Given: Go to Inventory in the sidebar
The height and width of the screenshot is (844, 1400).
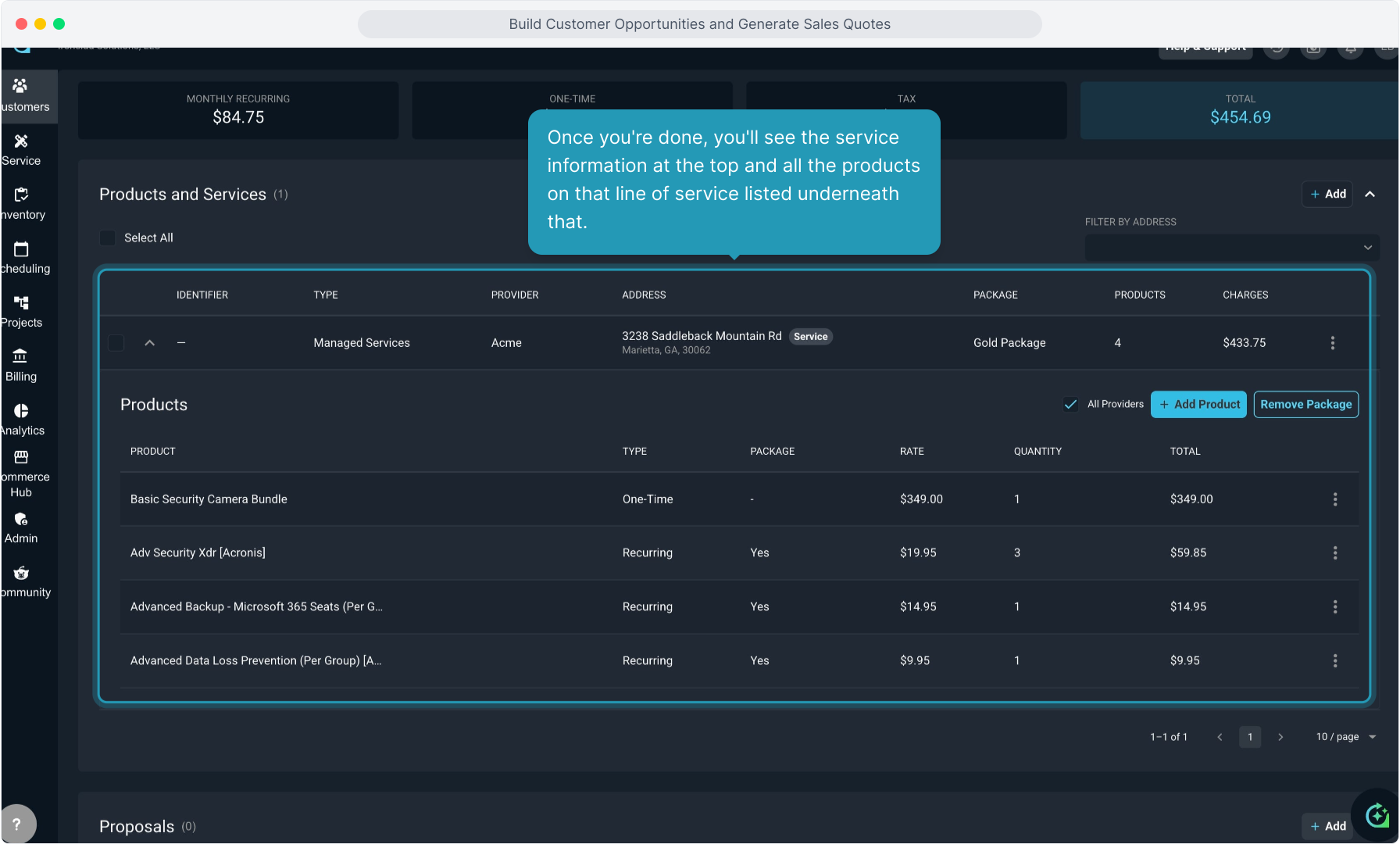Looking at the screenshot, I should pos(21,203).
